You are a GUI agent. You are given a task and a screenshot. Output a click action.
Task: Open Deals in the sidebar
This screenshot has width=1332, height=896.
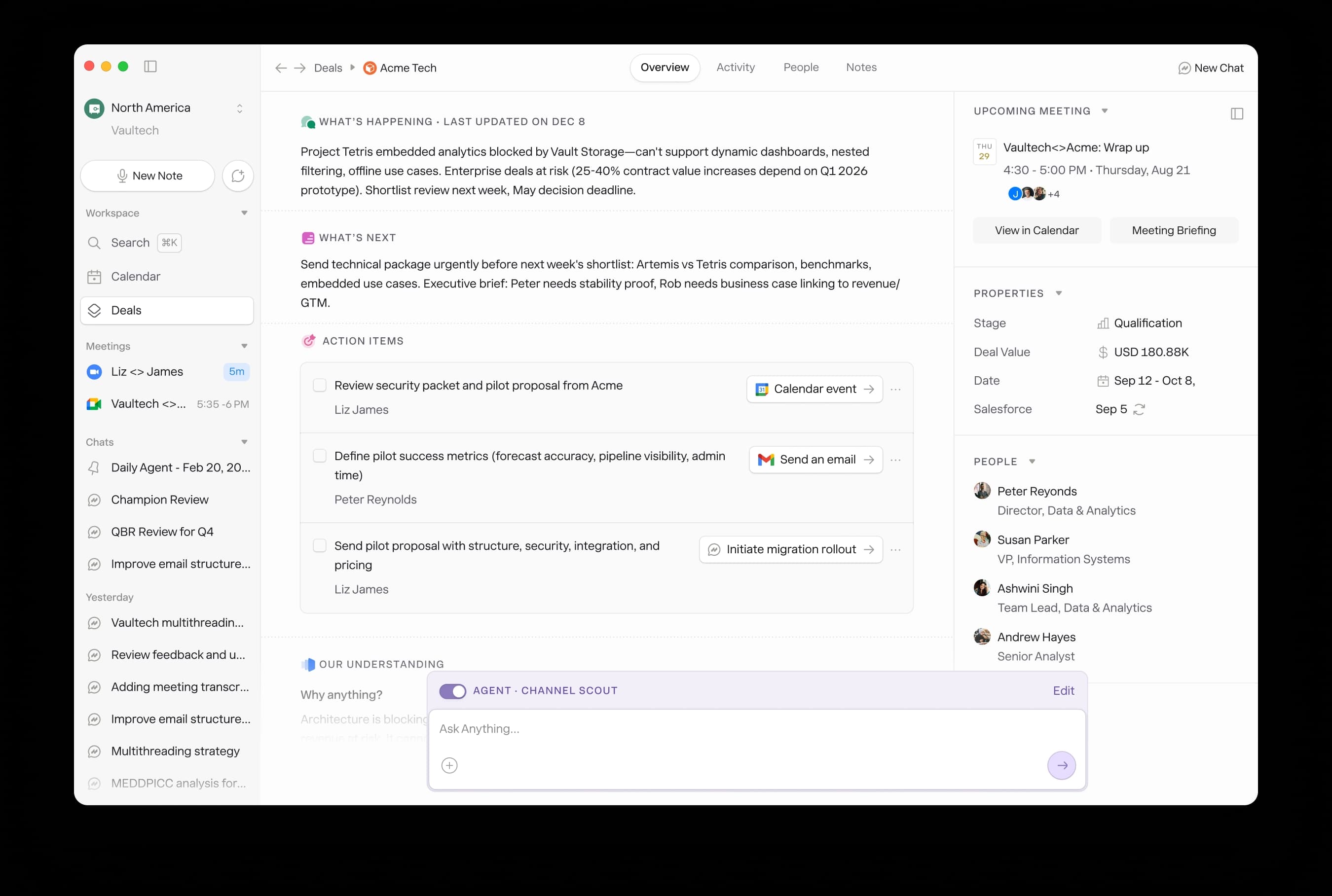[x=167, y=310]
